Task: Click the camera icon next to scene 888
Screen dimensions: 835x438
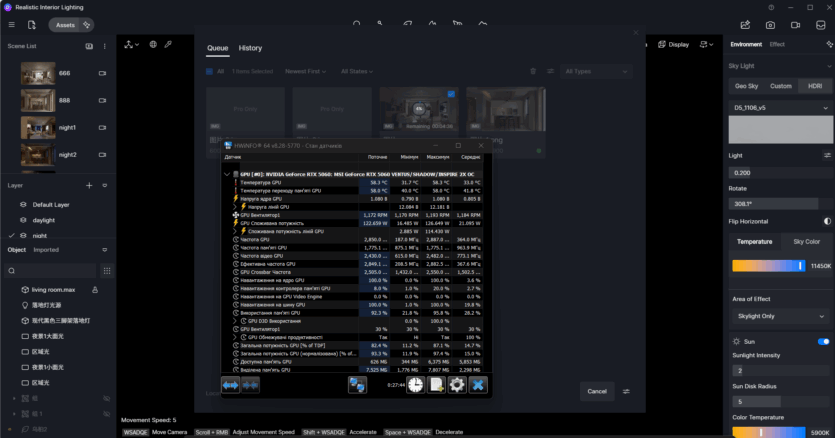Action: point(103,101)
